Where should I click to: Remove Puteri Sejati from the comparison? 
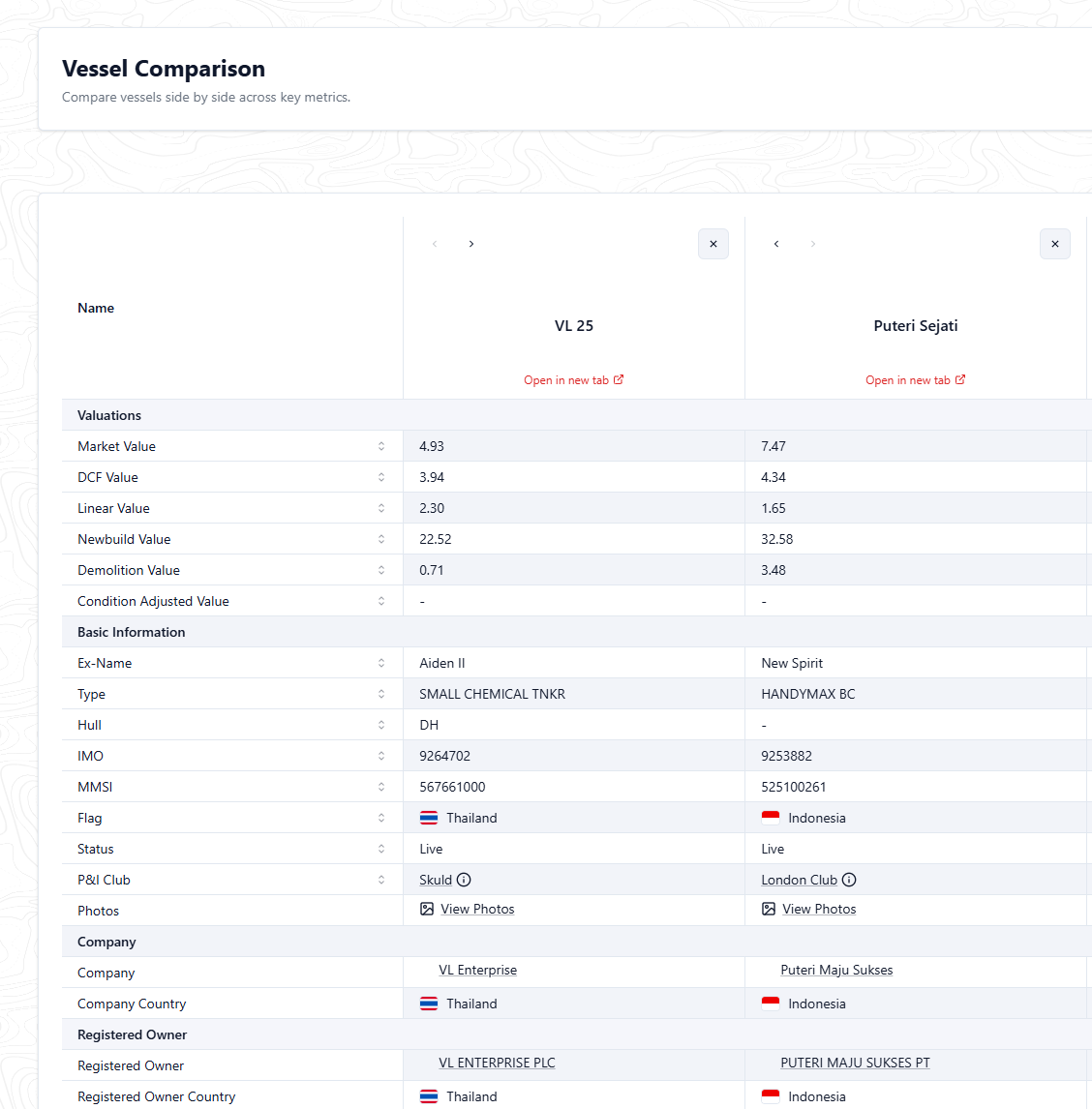click(x=1055, y=244)
